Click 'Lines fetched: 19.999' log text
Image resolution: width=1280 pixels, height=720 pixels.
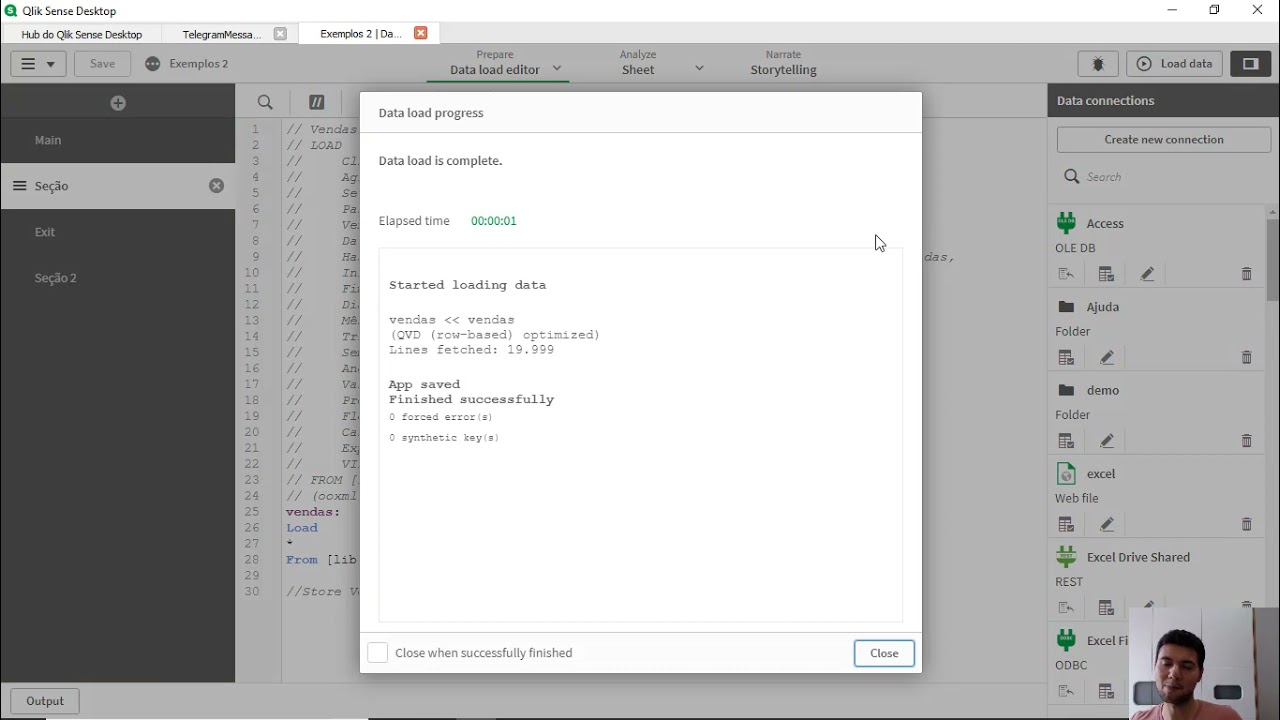click(471, 350)
